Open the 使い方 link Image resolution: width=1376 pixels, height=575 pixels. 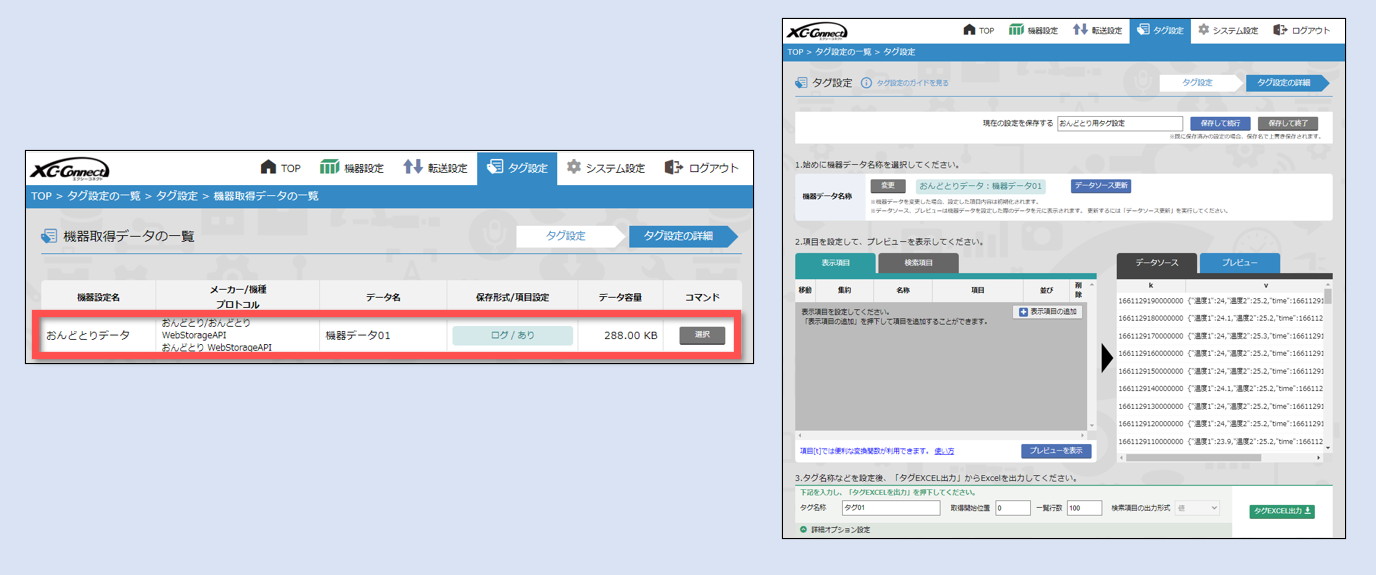(x=944, y=451)
